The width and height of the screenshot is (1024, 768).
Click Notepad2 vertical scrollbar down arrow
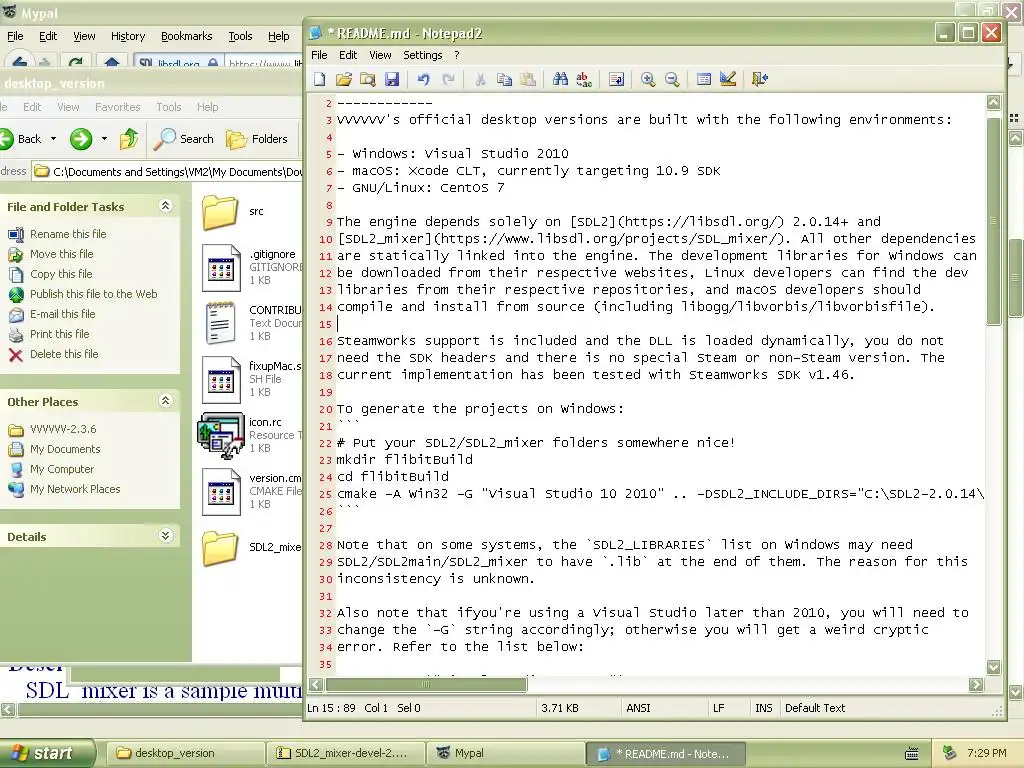(x=993, y=667)
